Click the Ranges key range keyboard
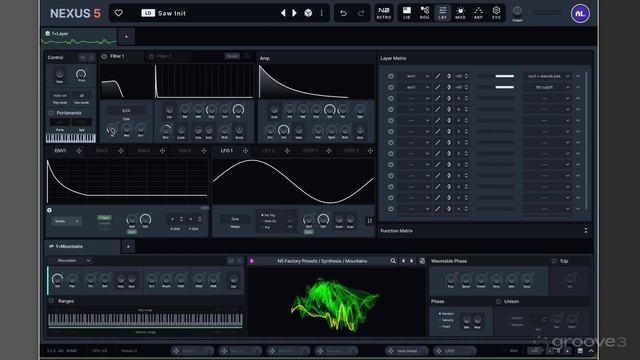This screenshot has width=640, height=360. [145, 320]
